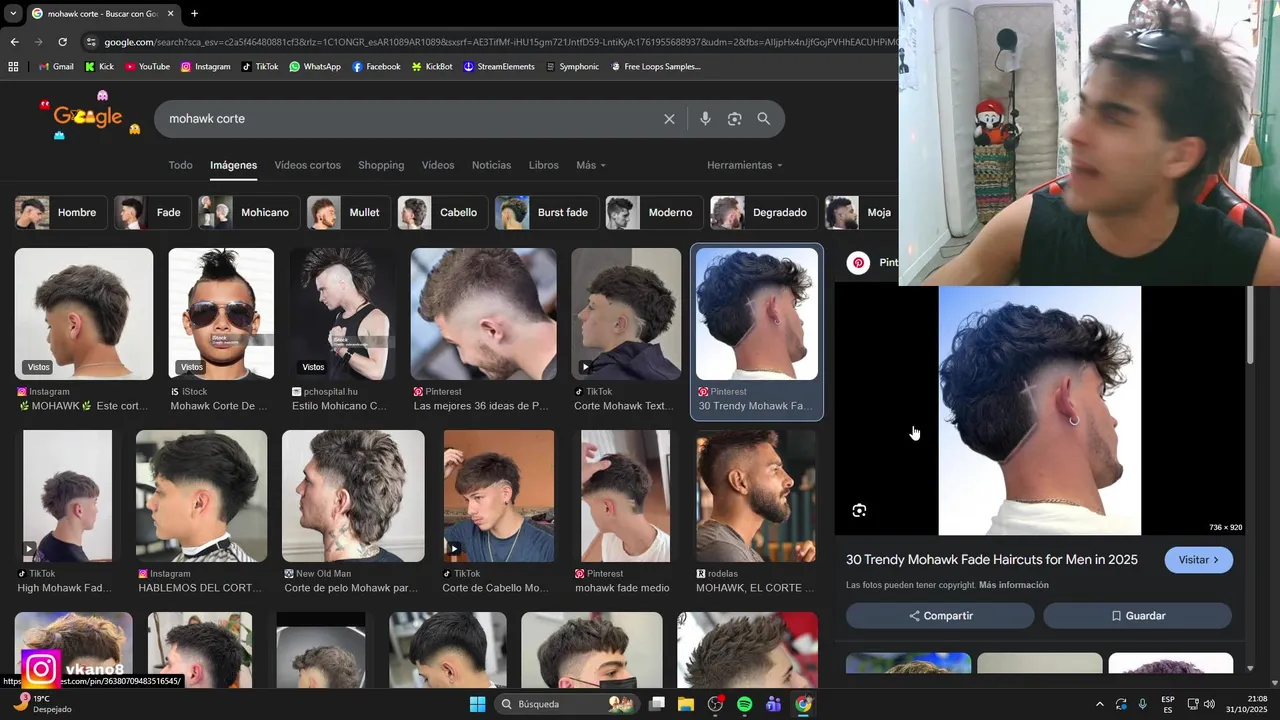
Task: Show hidden system tray icons
Action: [x=1099, y=704]
